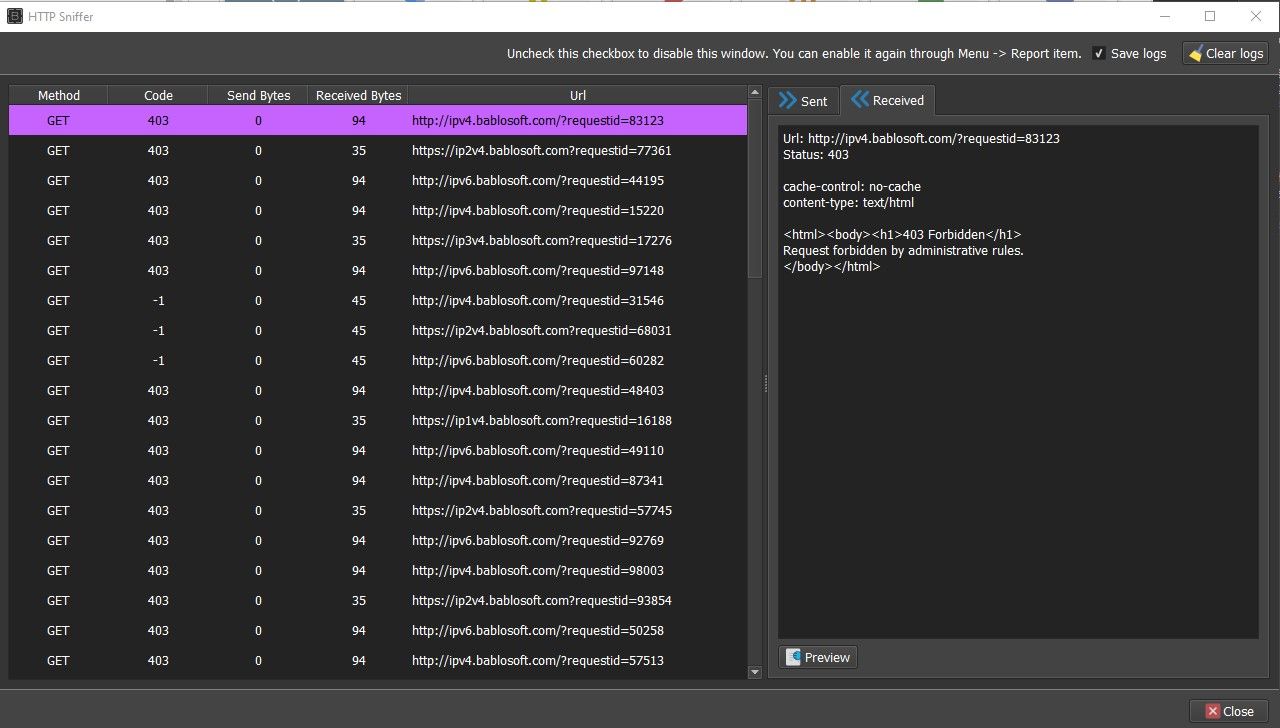The width and height of the screenshot is (1280, 728).
Task: Click the scroll-down arrow below the request list
Action: [755, 672]
